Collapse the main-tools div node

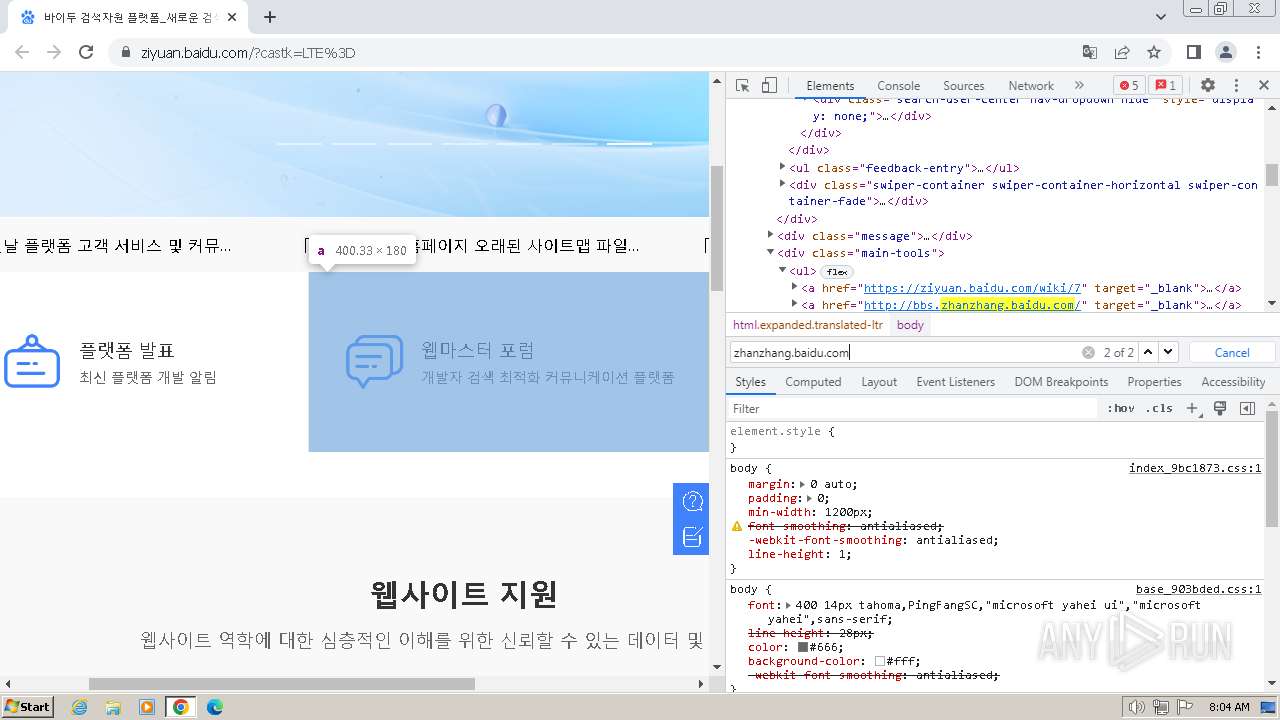click(x=771, y=253)
